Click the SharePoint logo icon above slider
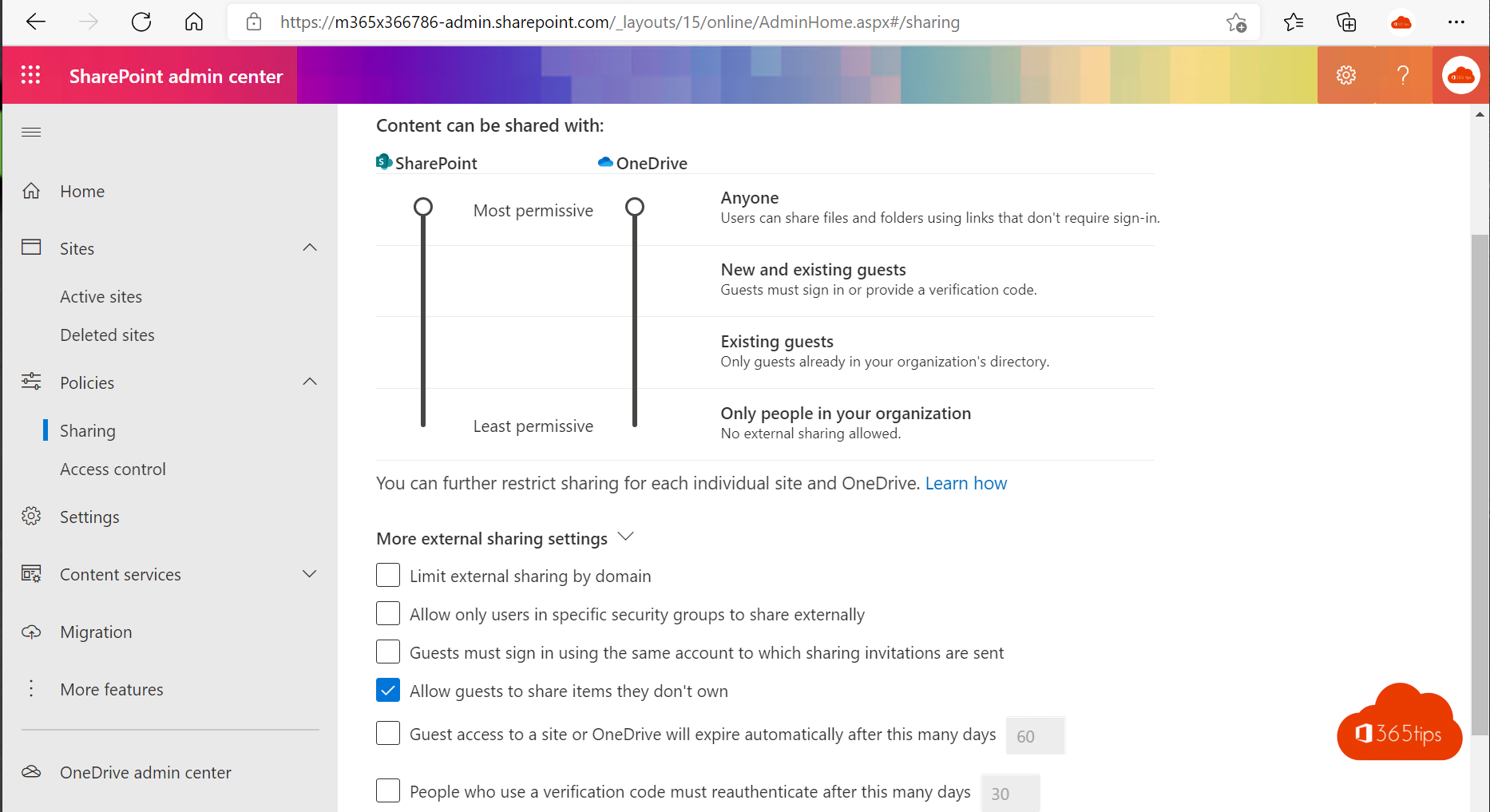This screenshot has height=812, width=1490. click(x=384, y=162)
